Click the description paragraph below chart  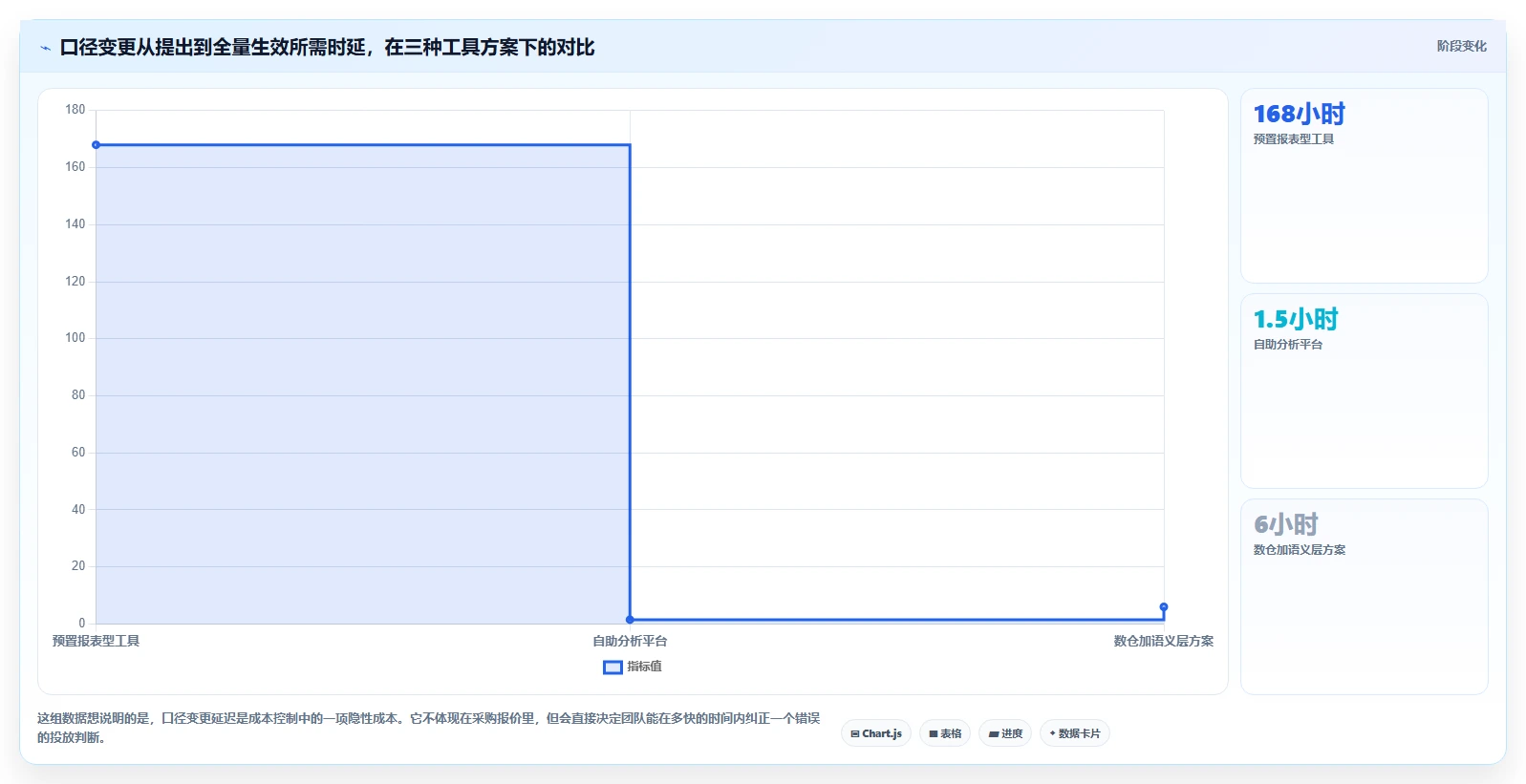click(428, 728)
